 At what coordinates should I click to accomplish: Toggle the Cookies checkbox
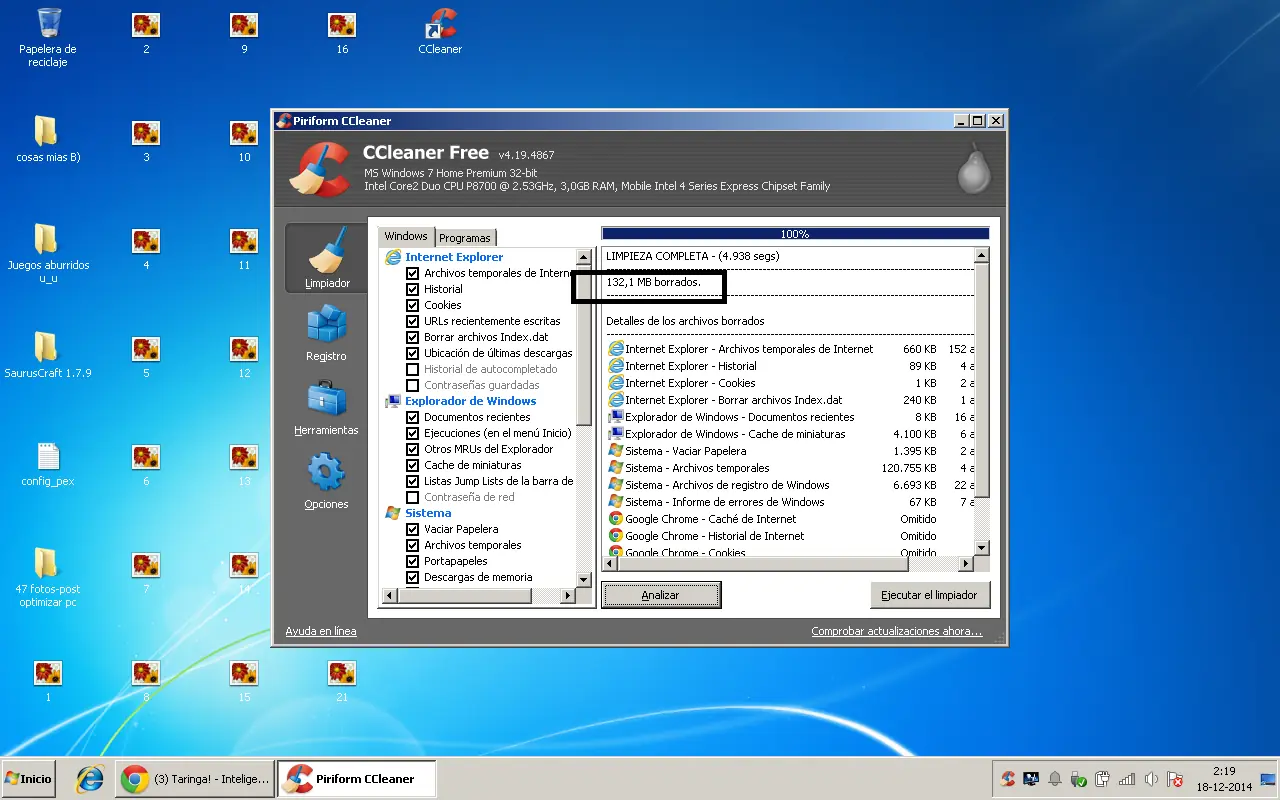tap(412, 305)
